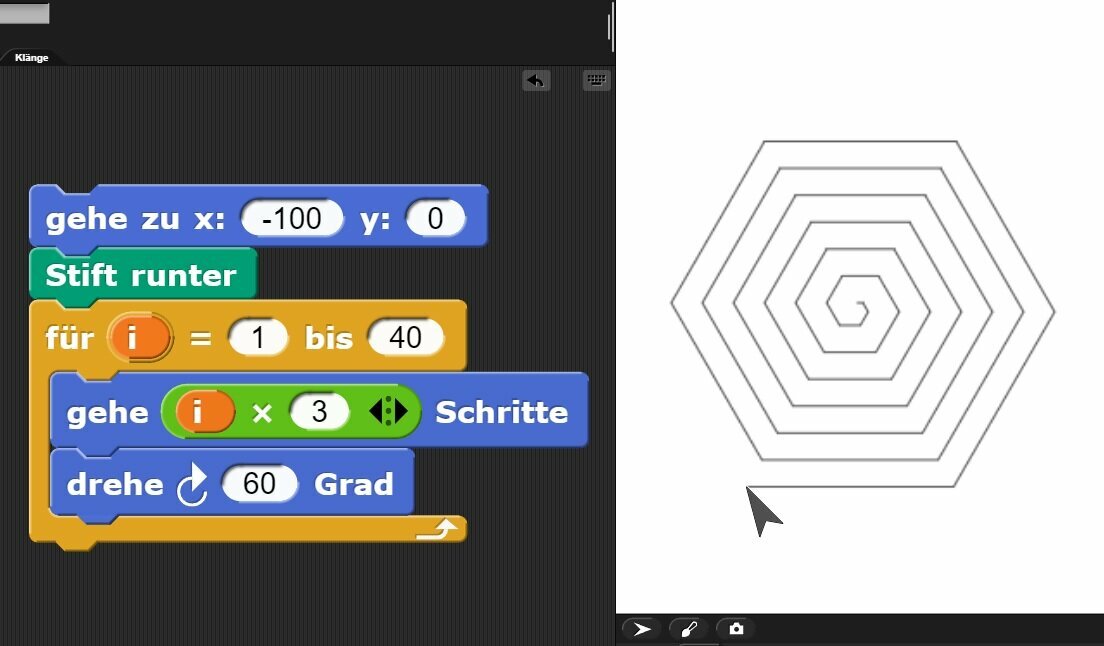Click the clockwise arrow on the drehe block
The height and width of the screenshot is (646, 1104).
click(x=191, y=485)
